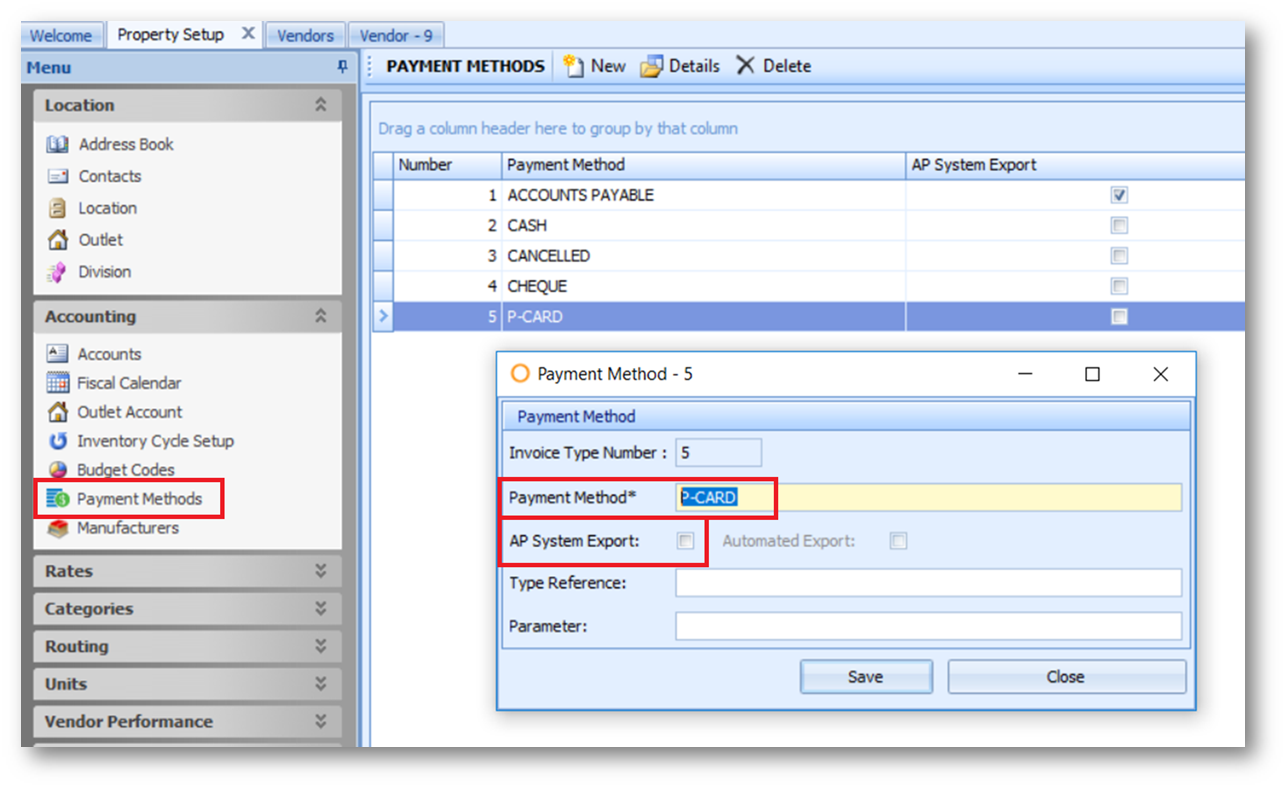This screenshot has width=1287, height=789.
Task: Click the Outlet Account house icon
Action: (x=58, y=412)
